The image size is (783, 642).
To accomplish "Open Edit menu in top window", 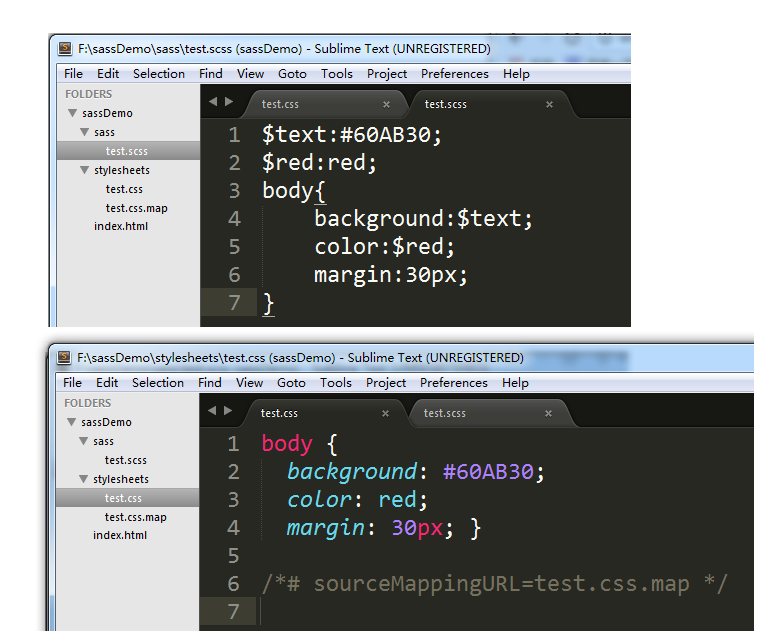I will [108, 74].
